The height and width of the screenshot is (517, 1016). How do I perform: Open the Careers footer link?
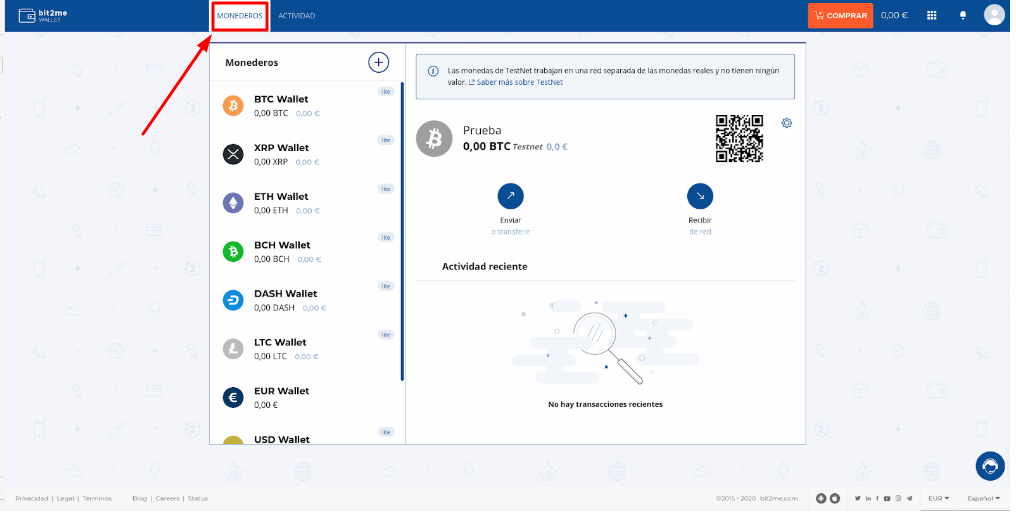point(167,498)
